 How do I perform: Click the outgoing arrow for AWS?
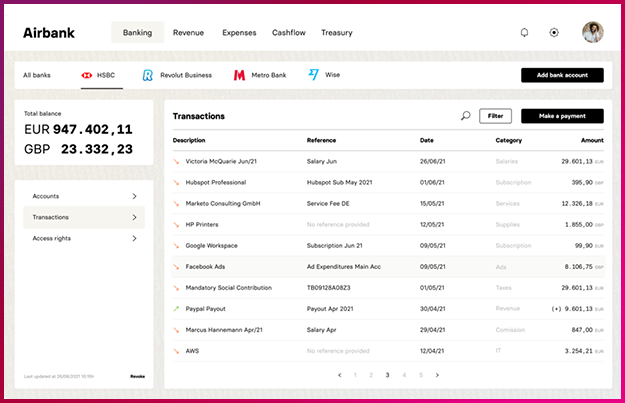pos(176,351)
